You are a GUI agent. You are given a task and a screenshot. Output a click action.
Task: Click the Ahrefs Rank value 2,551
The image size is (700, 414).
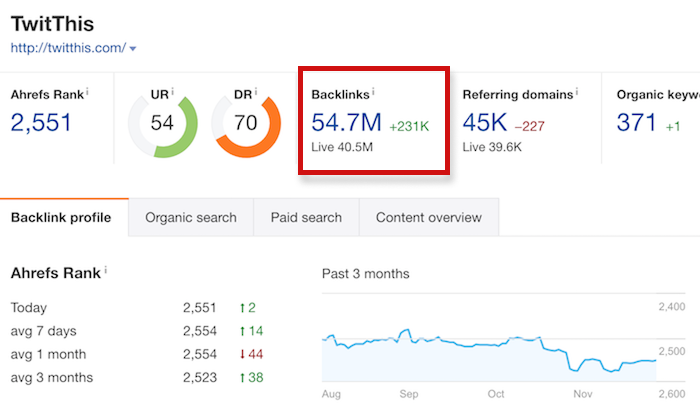click(x=41, y=122)
